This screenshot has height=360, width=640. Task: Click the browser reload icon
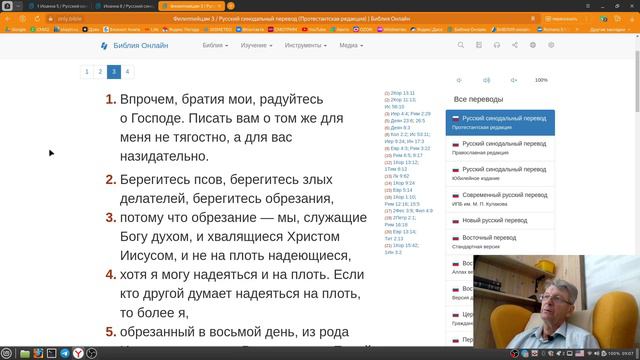click(37, 19)
